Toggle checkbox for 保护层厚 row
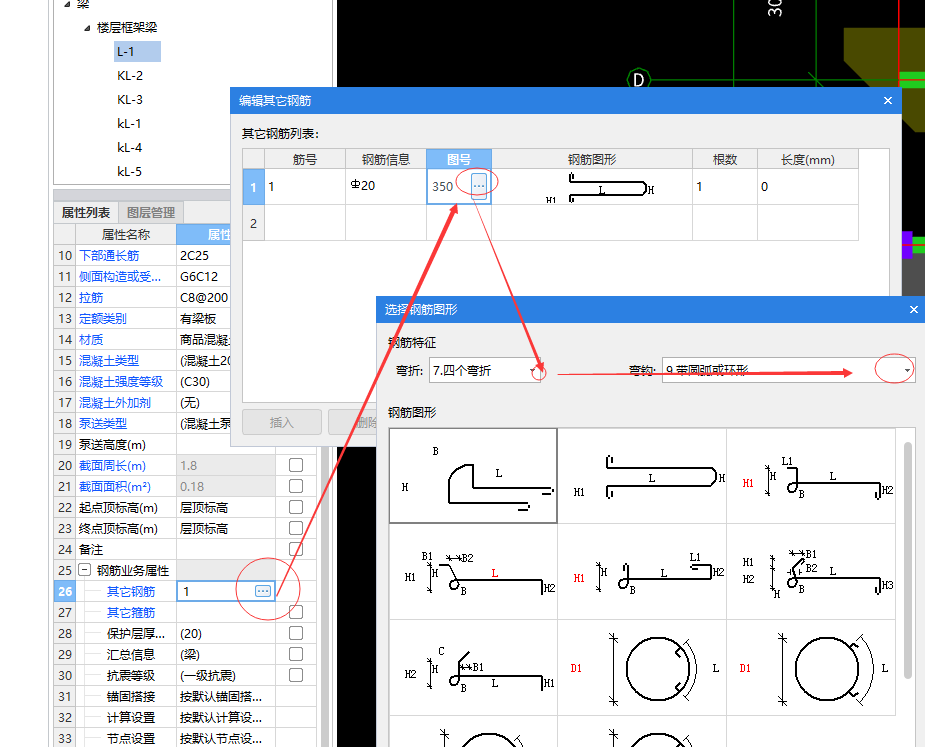The width and height of the screenshot is (925, 747). tap(296, 633)
